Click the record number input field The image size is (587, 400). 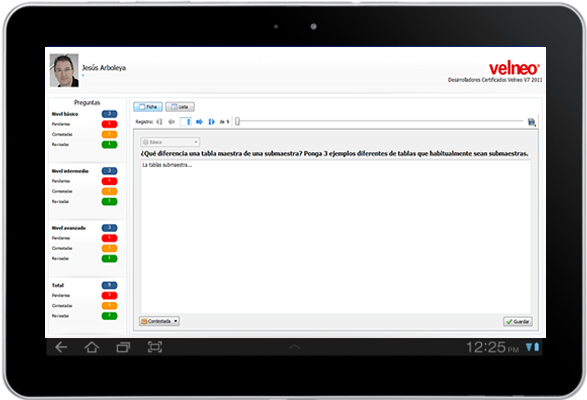pos(186,121)
